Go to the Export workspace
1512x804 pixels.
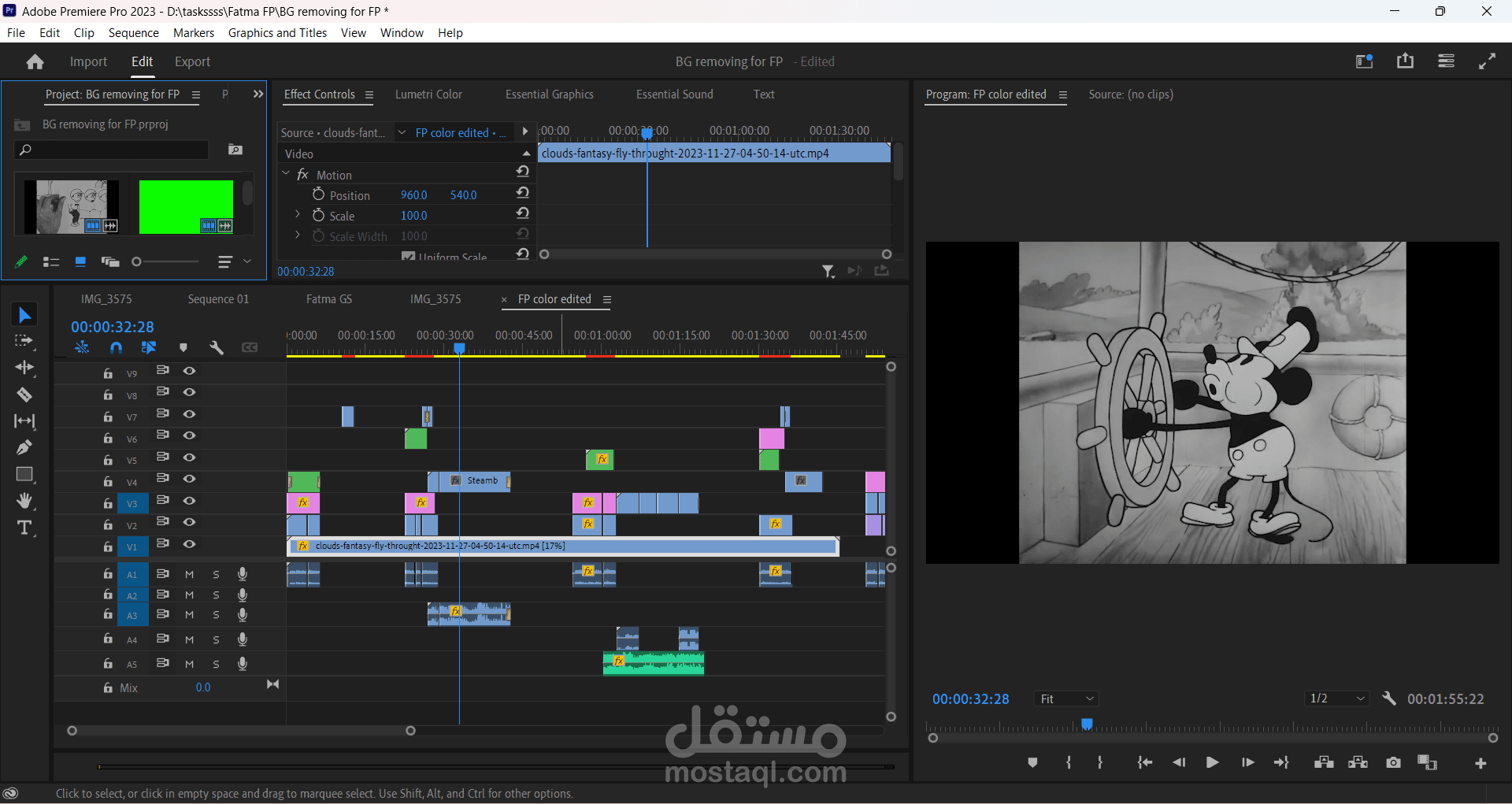[x=192, y=61]
